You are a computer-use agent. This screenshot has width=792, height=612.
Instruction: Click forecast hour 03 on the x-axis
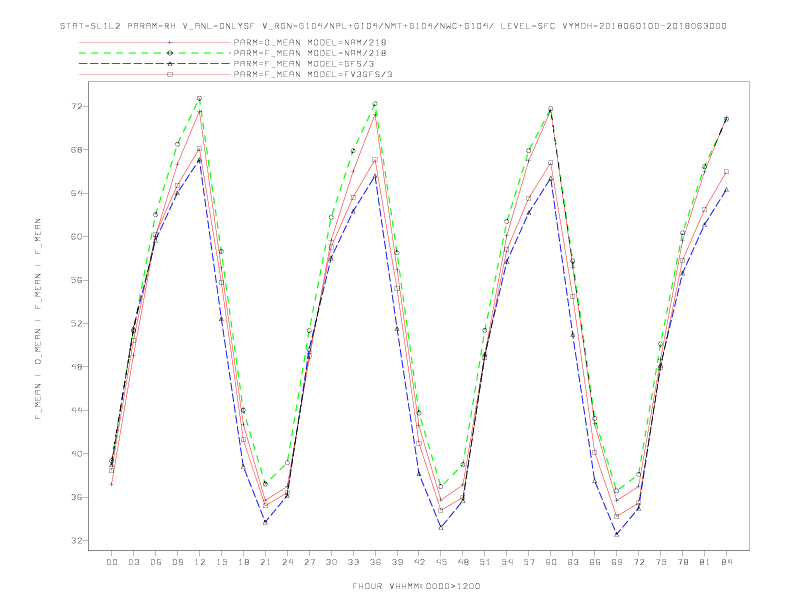(x=133, y=562)
